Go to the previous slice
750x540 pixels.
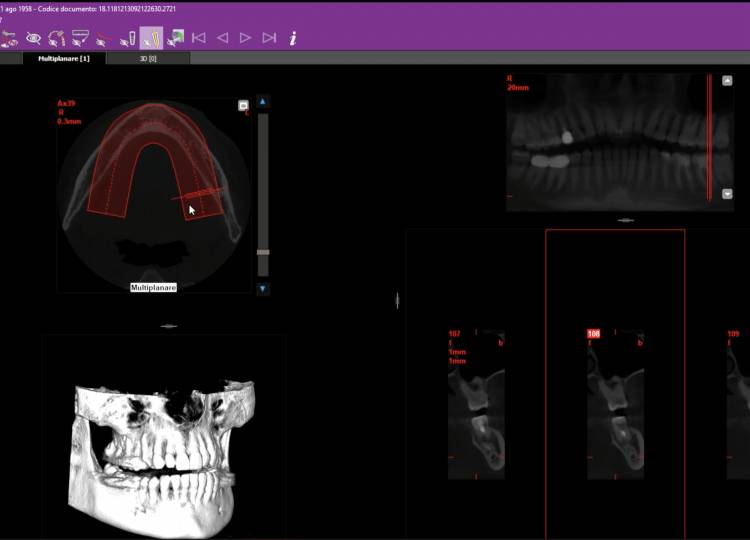pyautogui.click(x=222, y=38)
